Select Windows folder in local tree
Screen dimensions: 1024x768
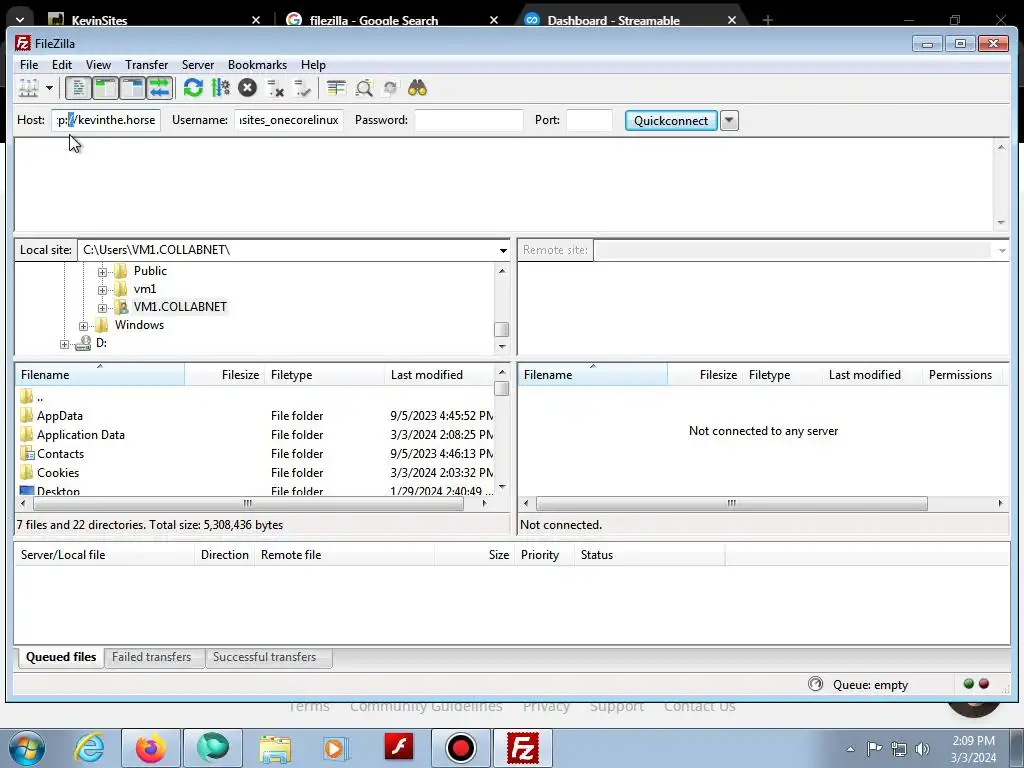point(139,325)
